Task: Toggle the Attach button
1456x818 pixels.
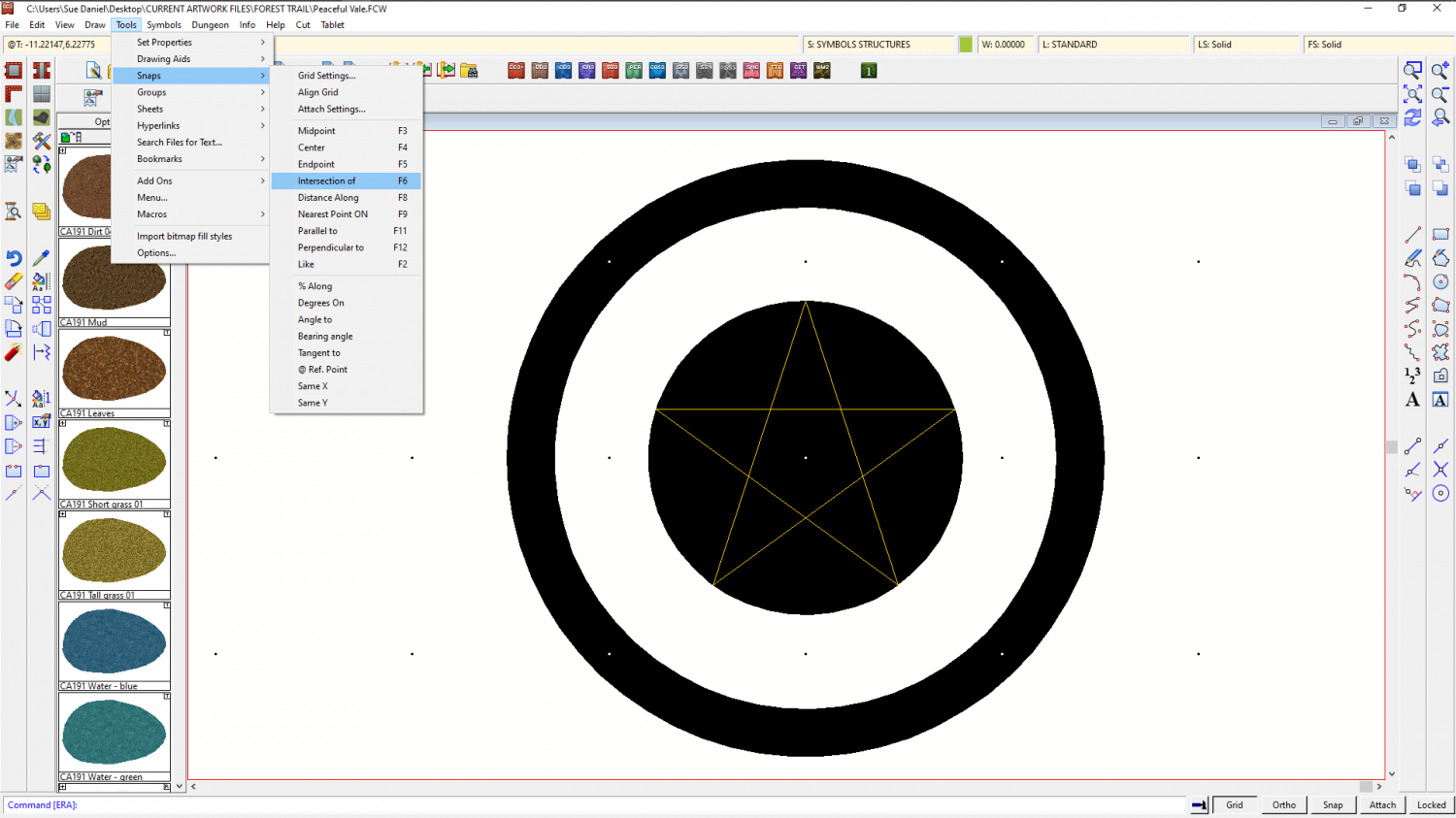Action: (x=1382, y=804)
